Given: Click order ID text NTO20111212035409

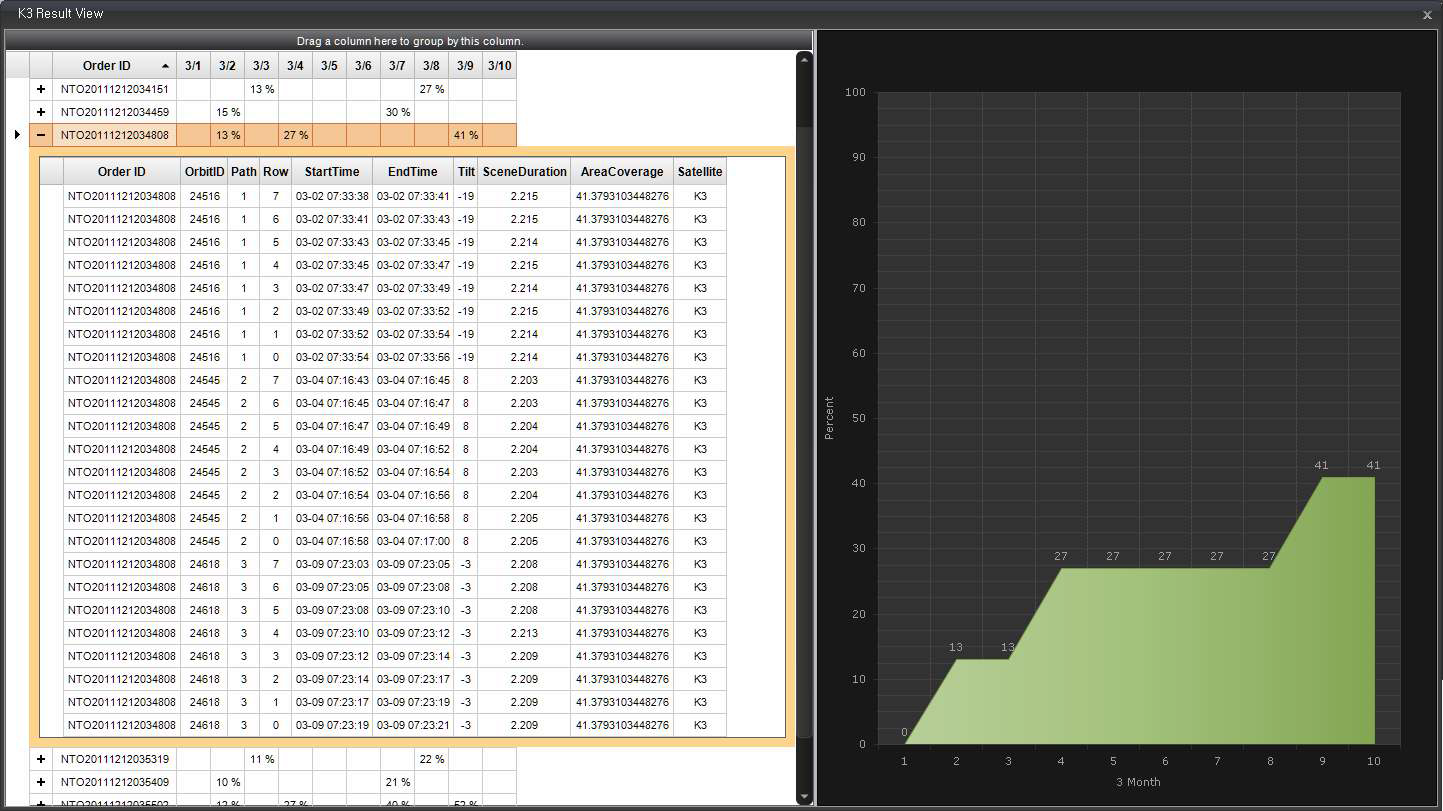Looking at the screenshot, I should click(x=115, y=782).
